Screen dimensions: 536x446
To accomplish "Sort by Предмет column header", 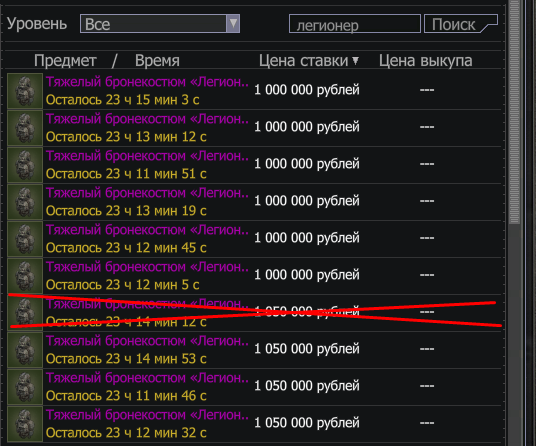I will point(65,61).
